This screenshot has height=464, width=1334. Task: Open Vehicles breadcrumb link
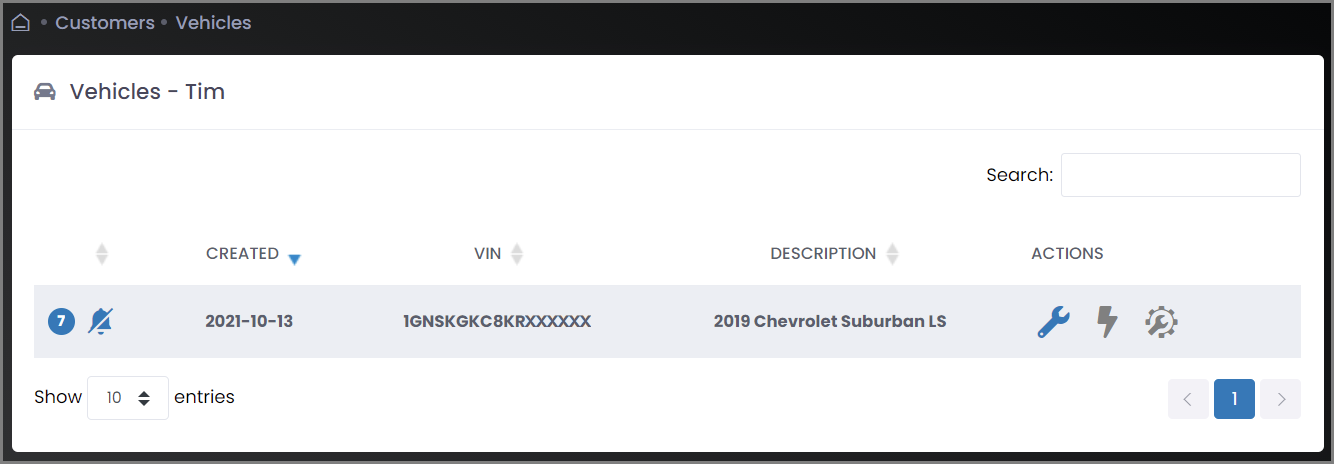213,22
